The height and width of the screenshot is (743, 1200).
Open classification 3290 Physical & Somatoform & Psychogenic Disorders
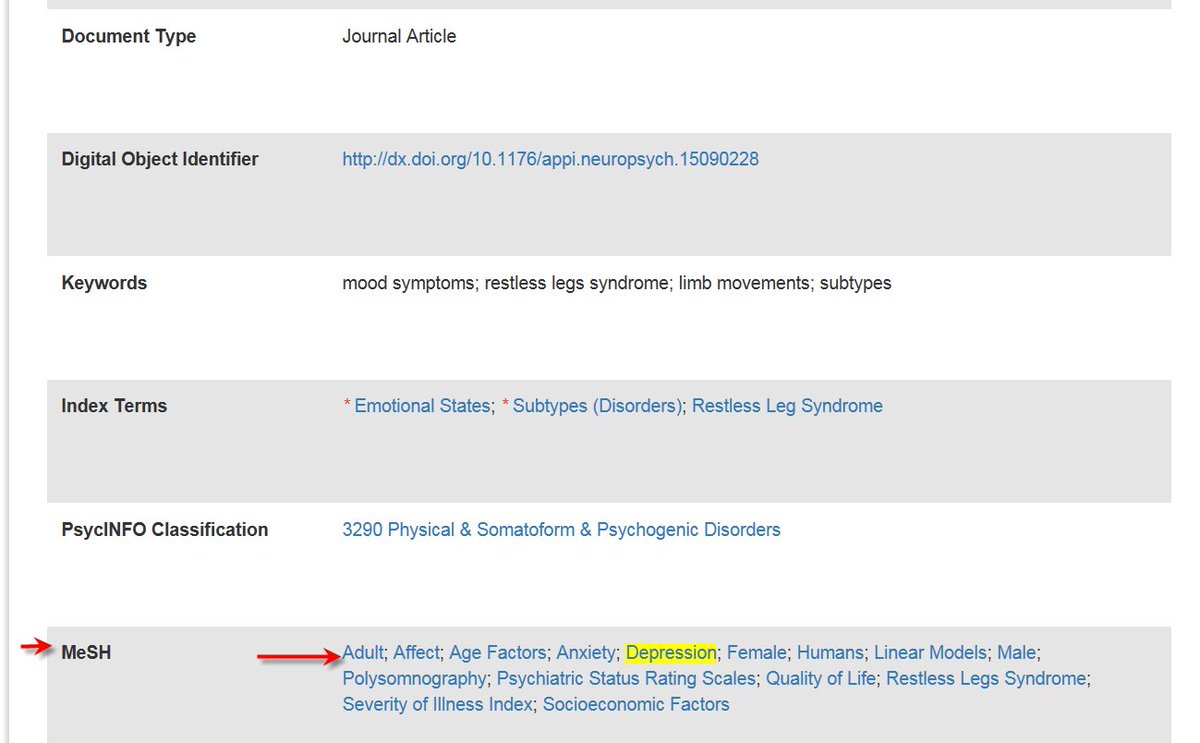[x=560, y=529]
